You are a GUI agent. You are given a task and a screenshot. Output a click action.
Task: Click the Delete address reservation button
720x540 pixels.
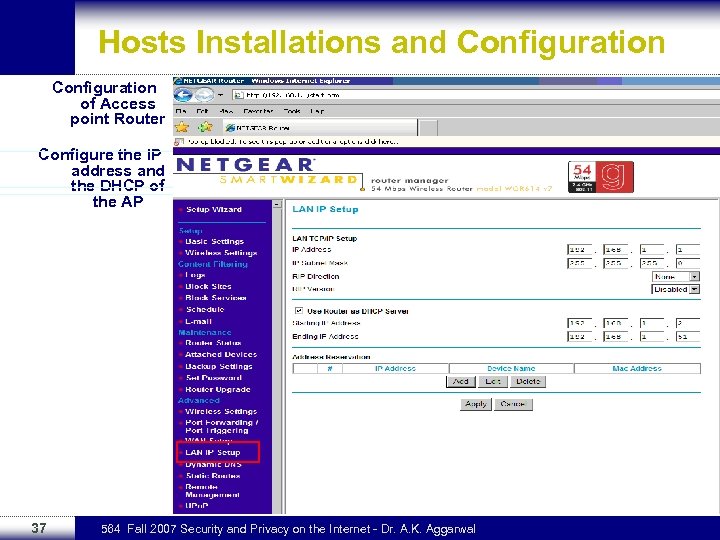point(528,382)
